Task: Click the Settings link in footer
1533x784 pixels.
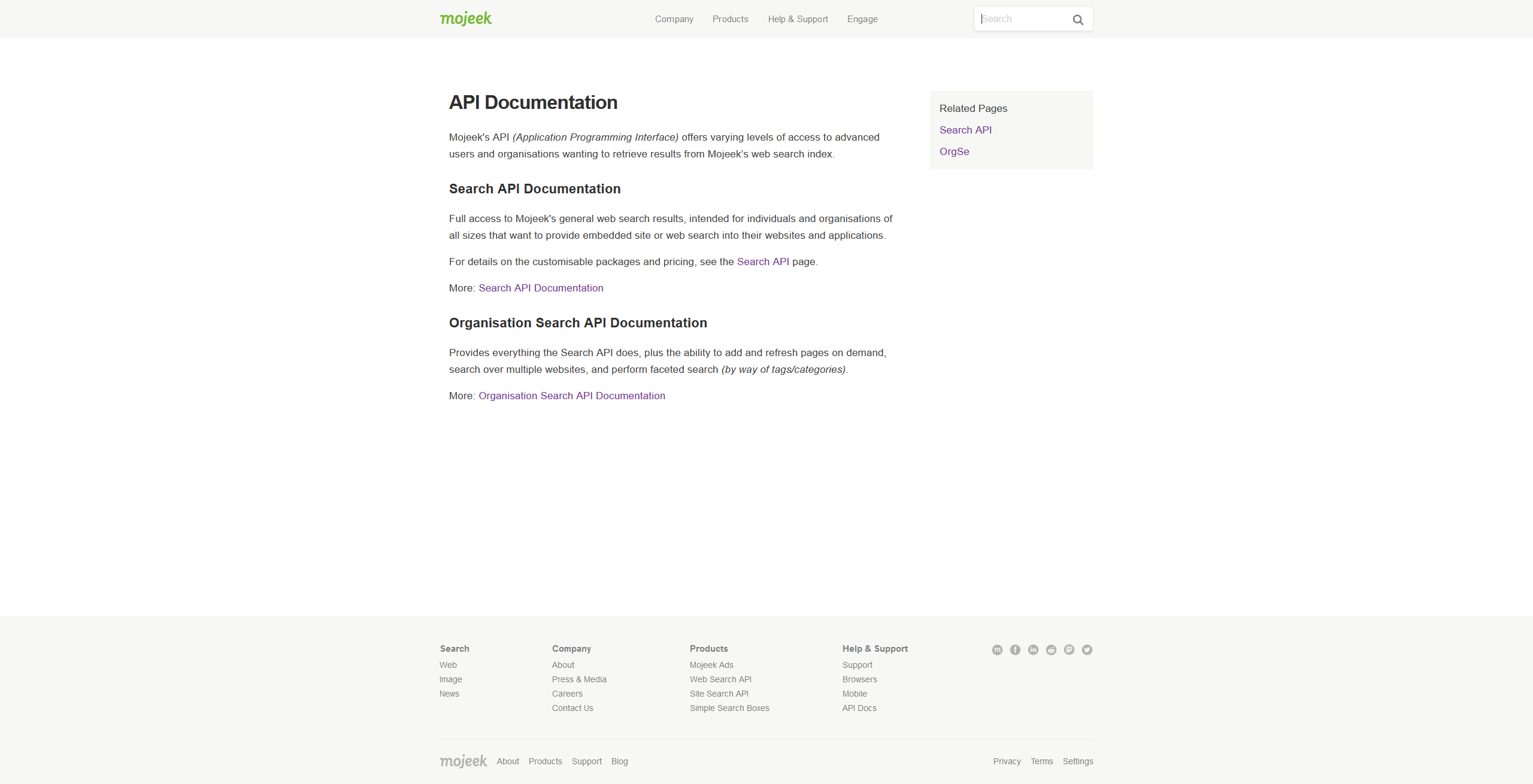Action: coord(1078,761)
